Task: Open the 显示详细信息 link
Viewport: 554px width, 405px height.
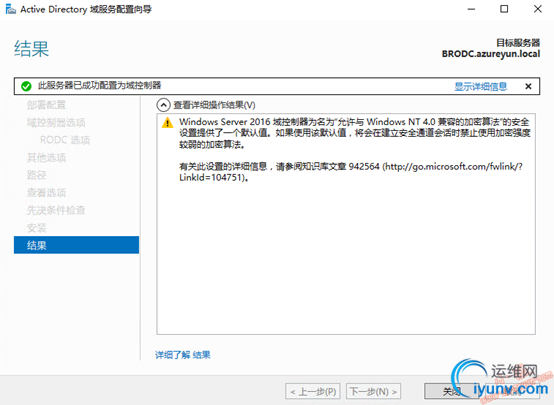Action: click(481, 86)
